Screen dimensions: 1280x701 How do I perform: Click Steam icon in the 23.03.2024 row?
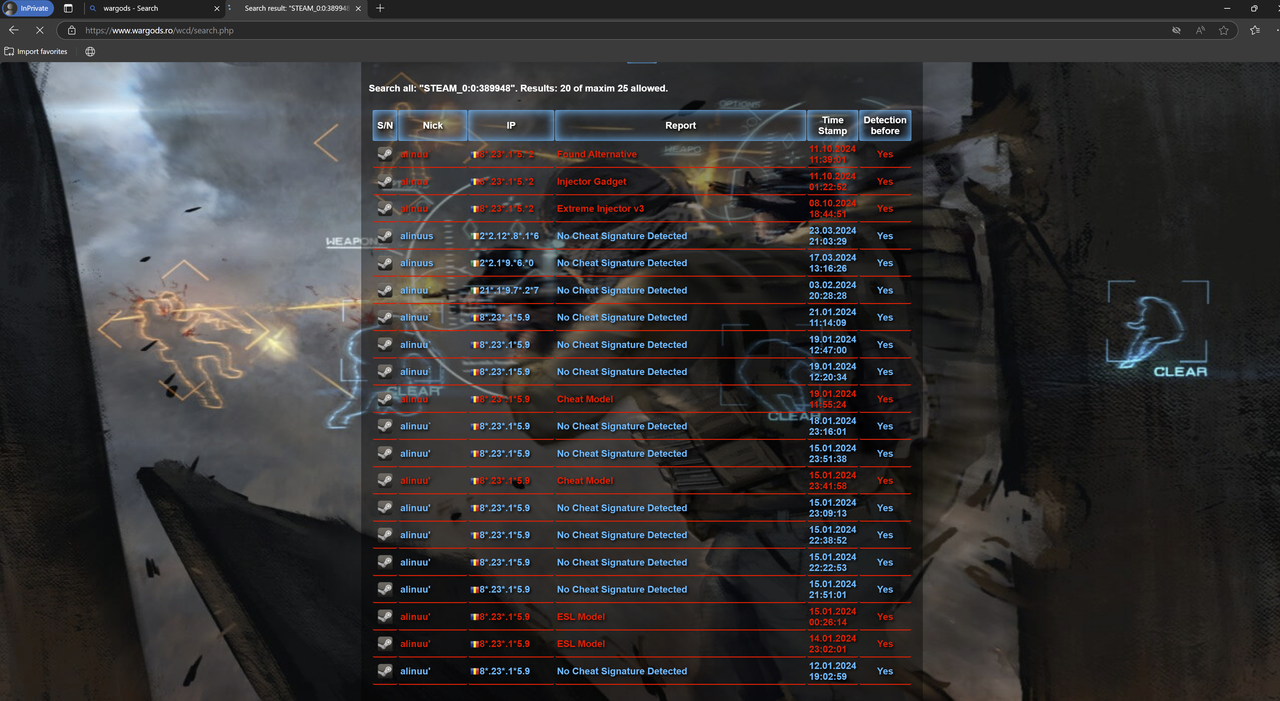pyautogui.click(x=385, y=236)
